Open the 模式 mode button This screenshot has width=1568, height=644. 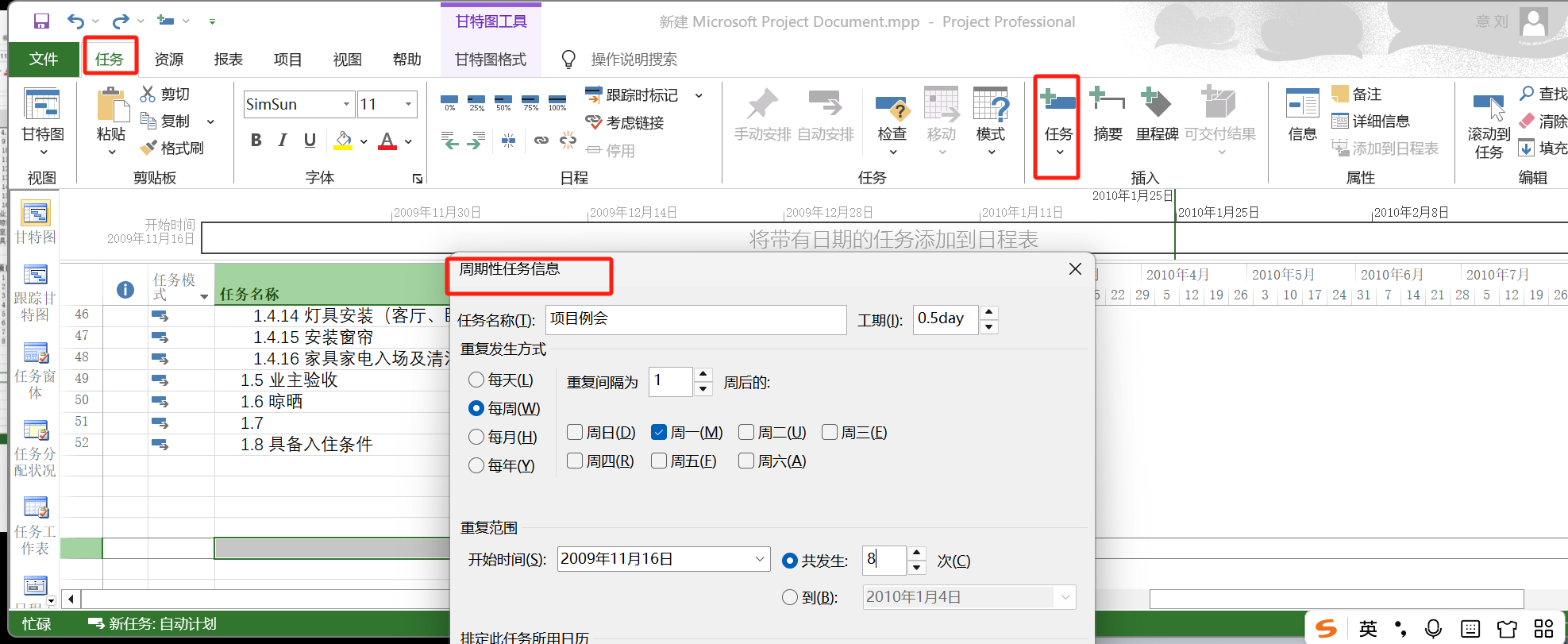991,119
